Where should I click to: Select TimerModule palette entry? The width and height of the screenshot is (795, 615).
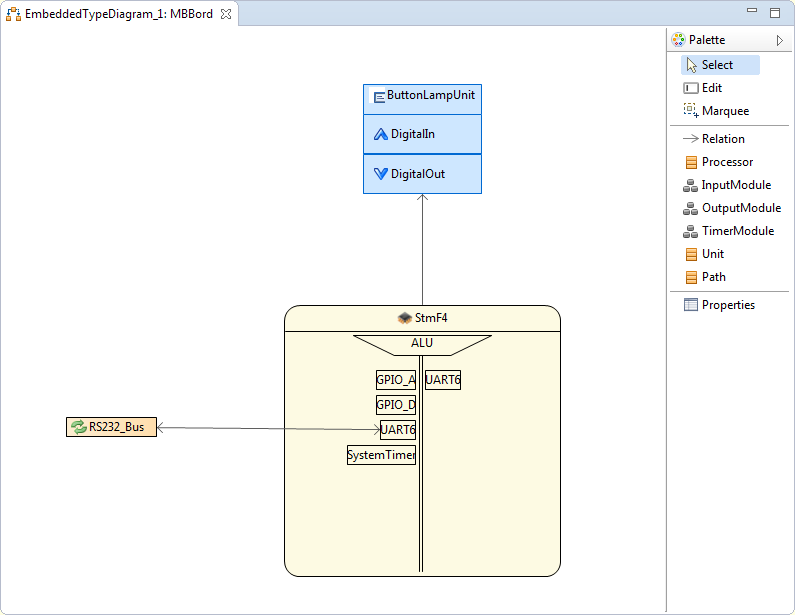(737, 231)
